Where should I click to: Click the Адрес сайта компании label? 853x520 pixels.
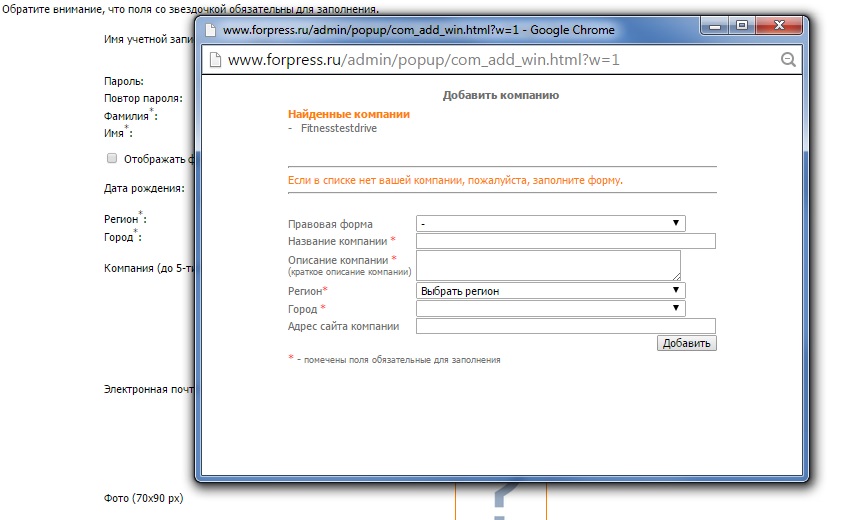[343, 326]
